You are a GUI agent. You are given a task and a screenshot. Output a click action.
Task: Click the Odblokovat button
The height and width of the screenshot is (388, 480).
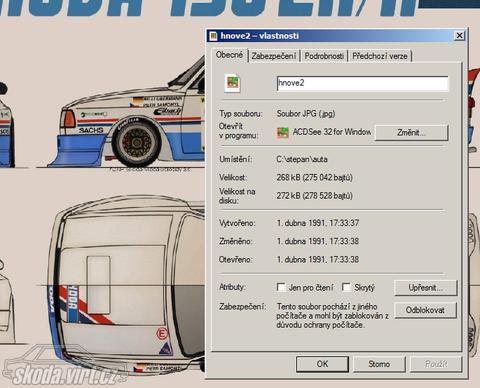click(425, 310)
